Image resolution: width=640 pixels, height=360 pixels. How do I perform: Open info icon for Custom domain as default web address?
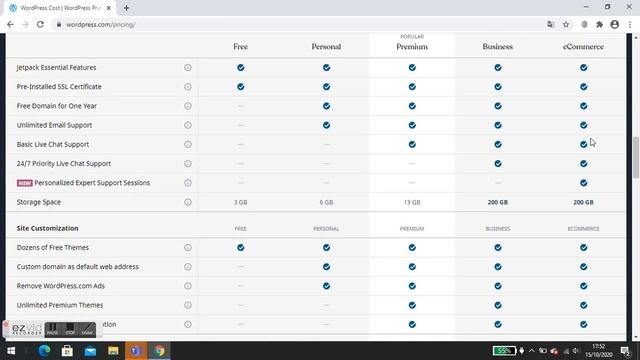188,267
